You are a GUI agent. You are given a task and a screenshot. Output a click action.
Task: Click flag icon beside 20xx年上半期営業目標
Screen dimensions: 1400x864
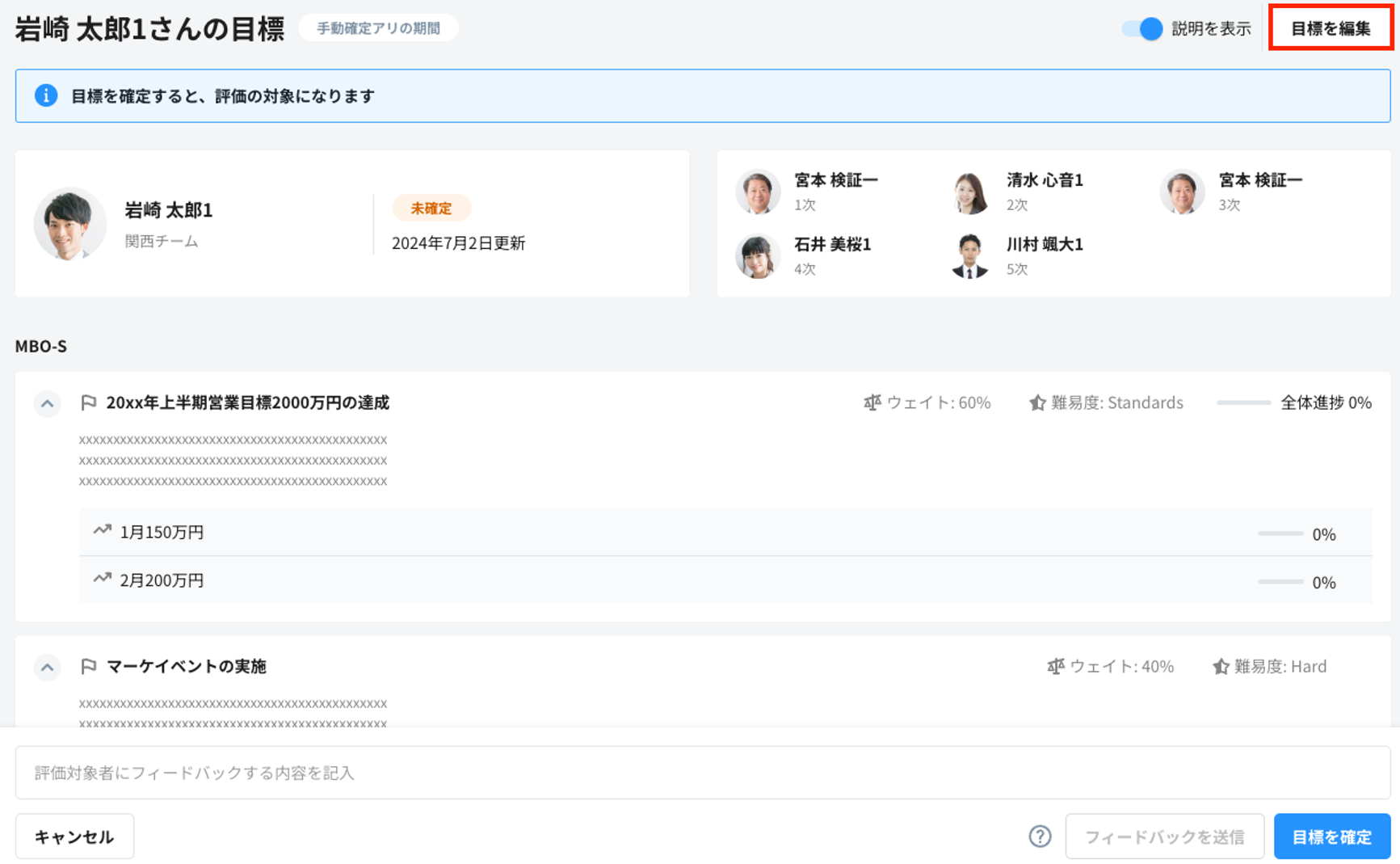tap(89, 402)
